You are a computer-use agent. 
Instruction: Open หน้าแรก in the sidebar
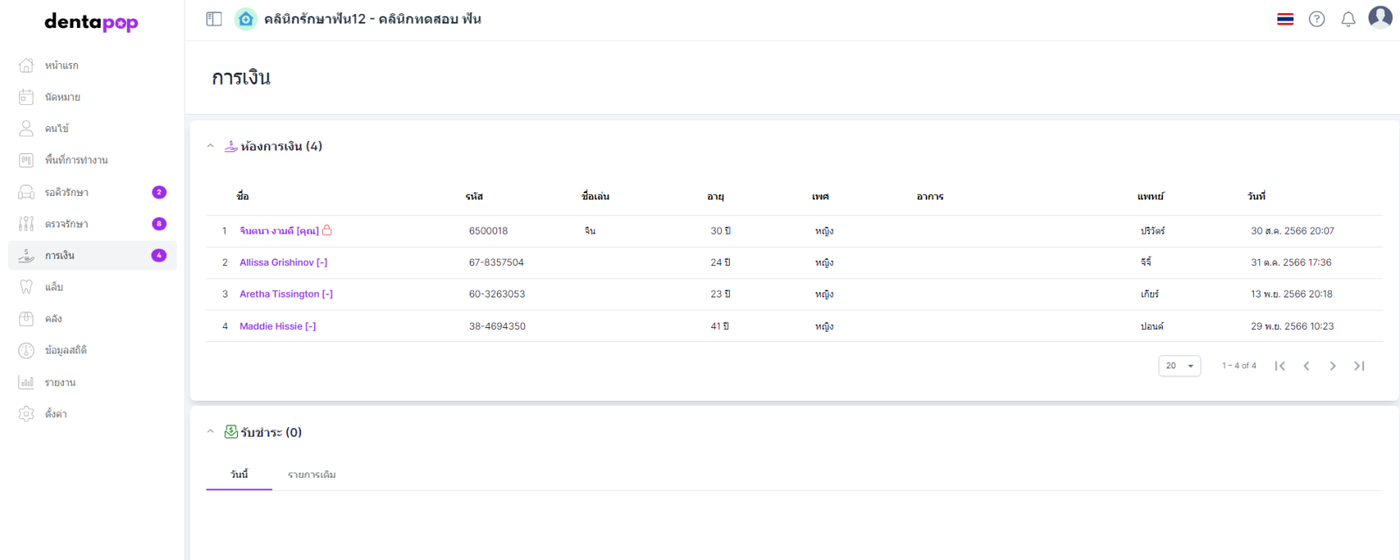92,65
